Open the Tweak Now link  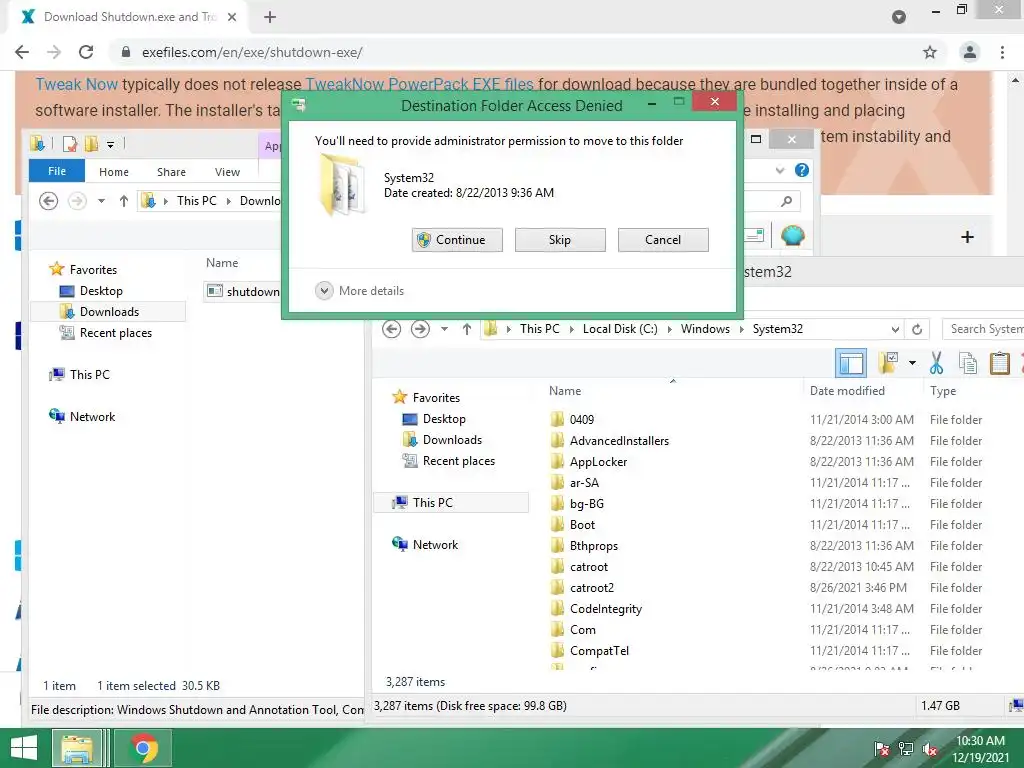coord(76,84)
